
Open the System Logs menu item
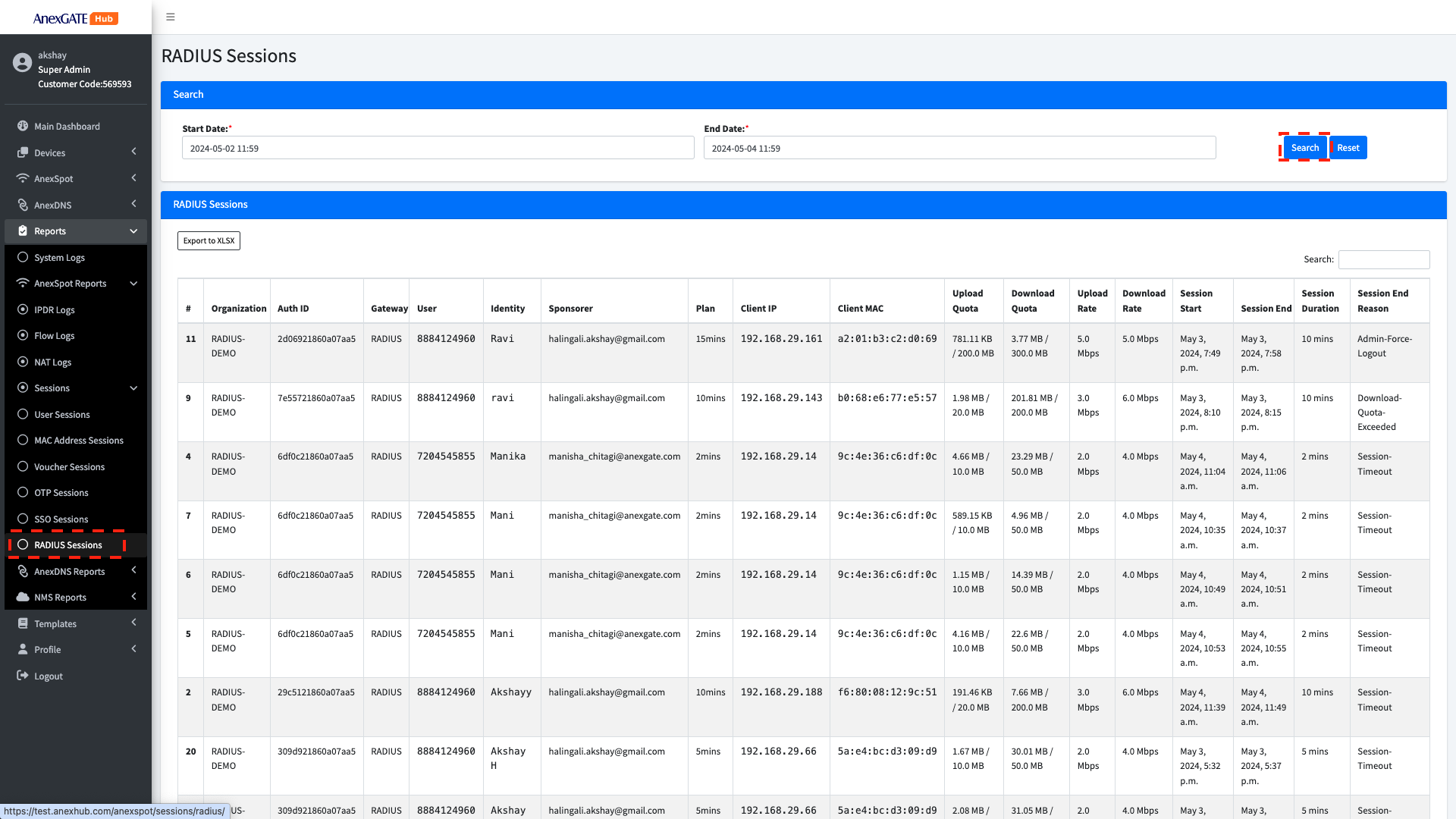click(x=59, y=258)
